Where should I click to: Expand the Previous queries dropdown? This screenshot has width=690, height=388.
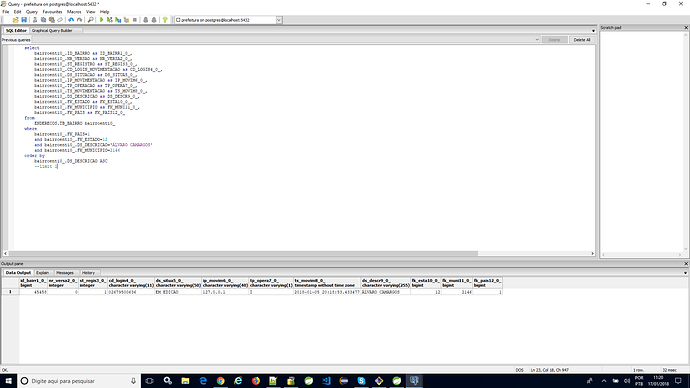coord(537,40)
